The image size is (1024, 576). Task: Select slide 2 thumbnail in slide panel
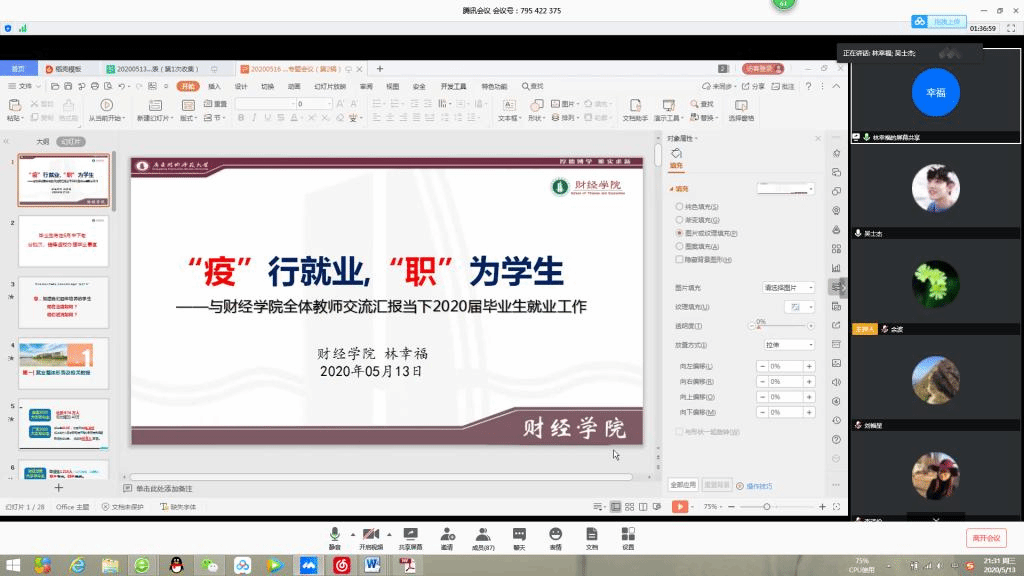[x=64, y=241]
